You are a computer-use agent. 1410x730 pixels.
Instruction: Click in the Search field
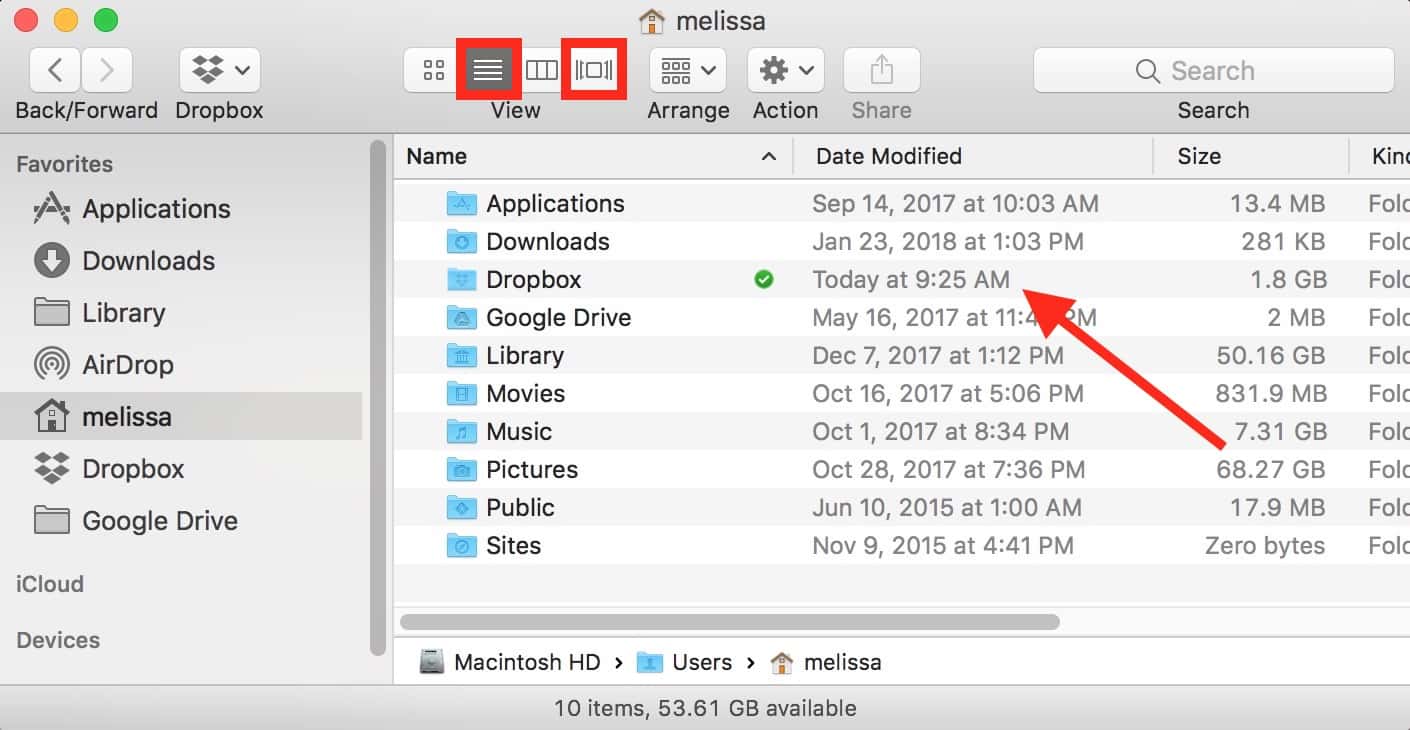[x=1213, y=70]
